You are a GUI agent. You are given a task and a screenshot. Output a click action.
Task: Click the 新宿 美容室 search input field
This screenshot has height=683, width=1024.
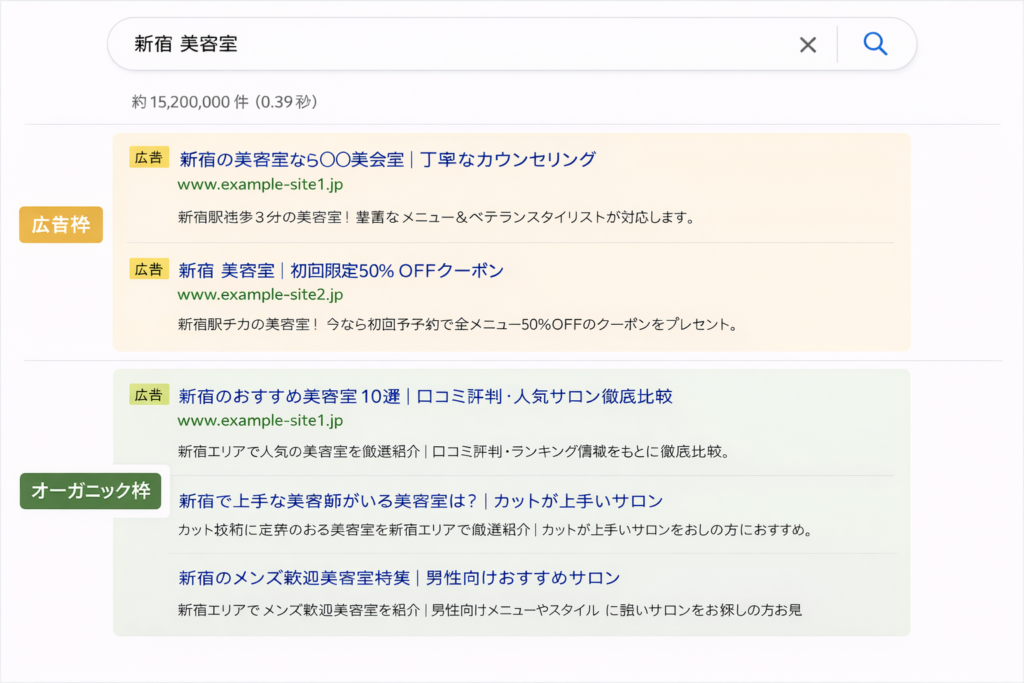450,44
